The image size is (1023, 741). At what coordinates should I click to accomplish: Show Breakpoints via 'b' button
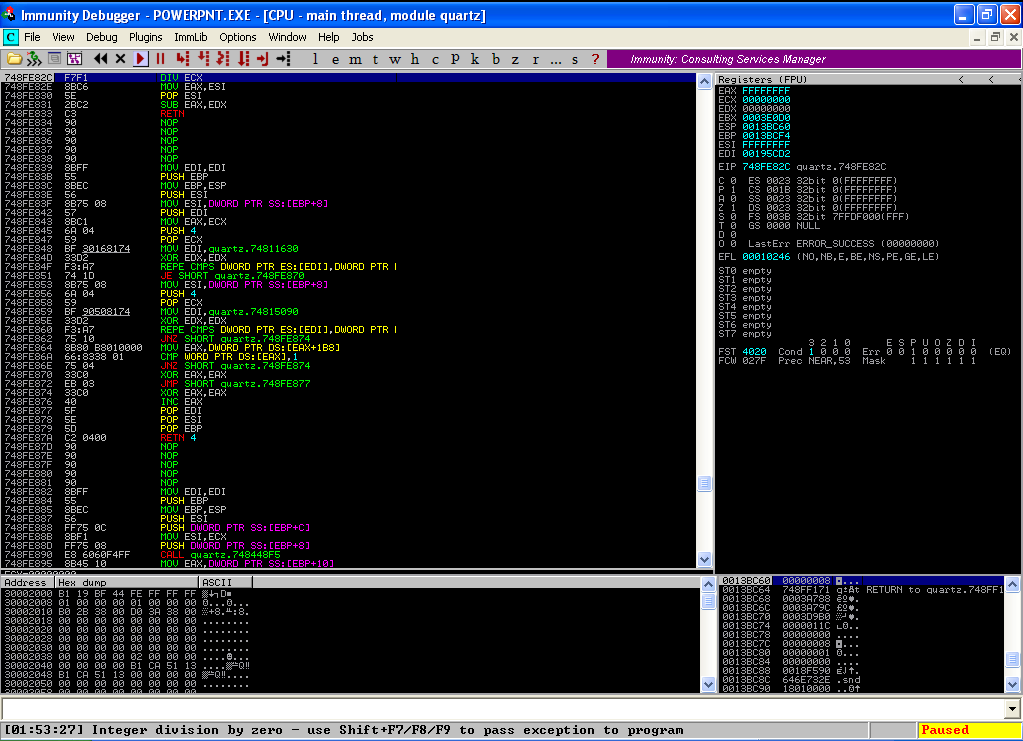click(496, 59)
